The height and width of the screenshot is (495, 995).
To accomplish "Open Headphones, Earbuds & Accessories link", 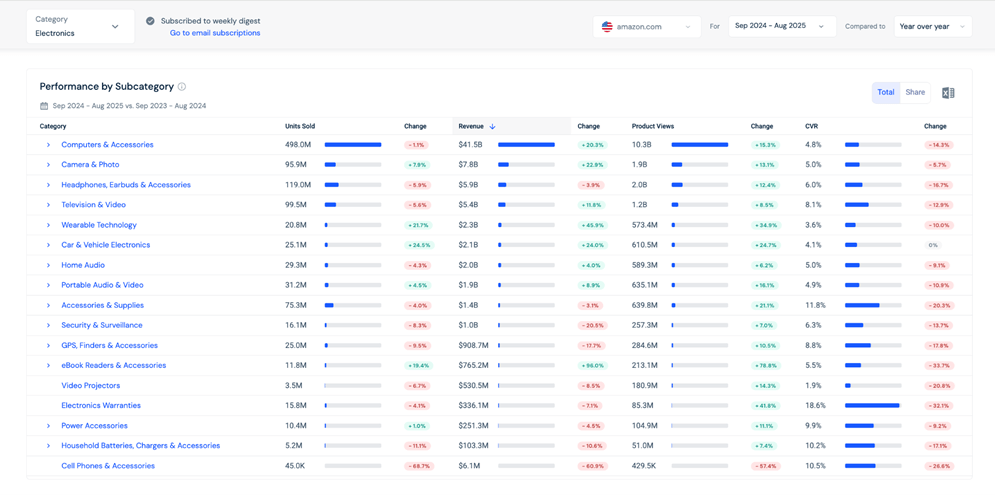I will point(126,185).
